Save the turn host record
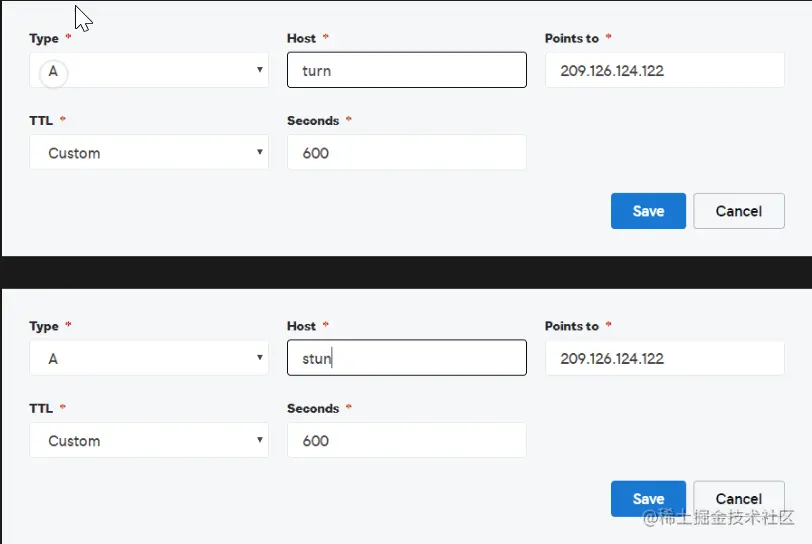This screenshot has width=812, height=544. click(648, 211)
